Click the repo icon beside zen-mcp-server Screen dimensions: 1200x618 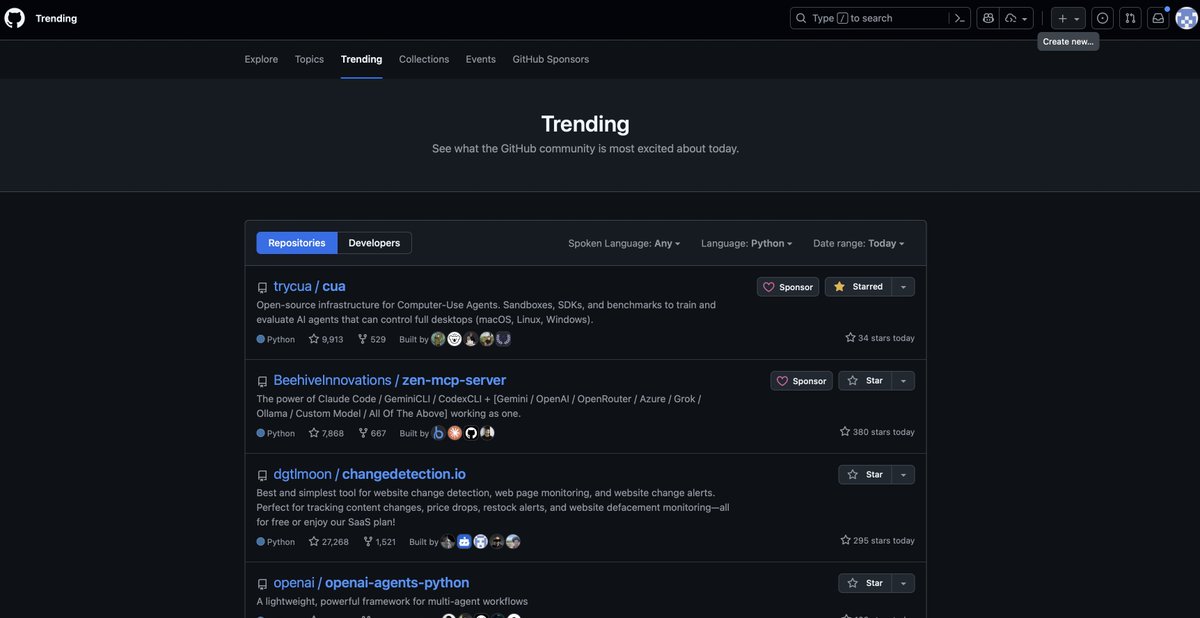(x=262, y=382)
